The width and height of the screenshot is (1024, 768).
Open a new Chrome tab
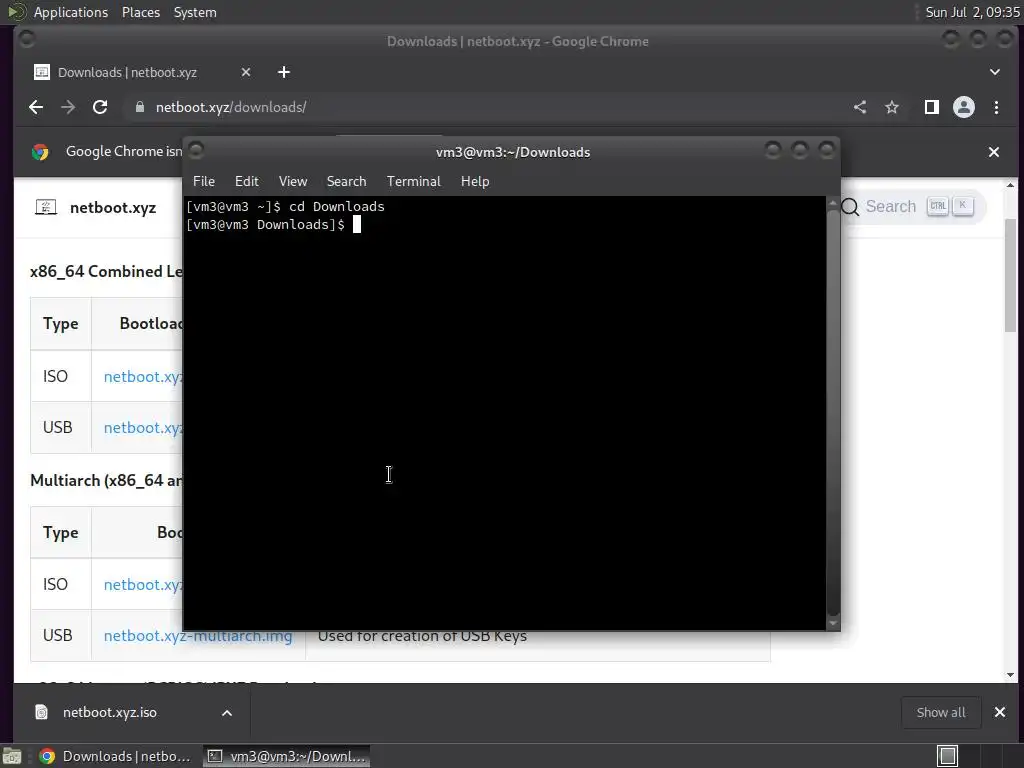tap(283, 72)
